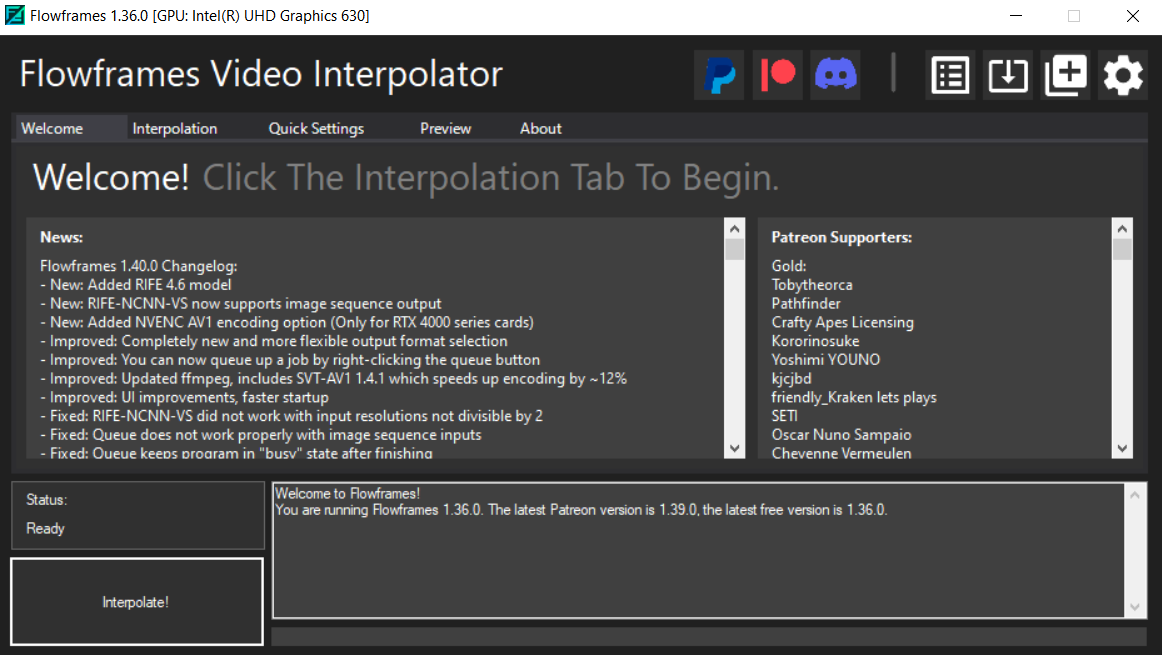Click the 'Pathfinder' supporter name

point(806,304)
